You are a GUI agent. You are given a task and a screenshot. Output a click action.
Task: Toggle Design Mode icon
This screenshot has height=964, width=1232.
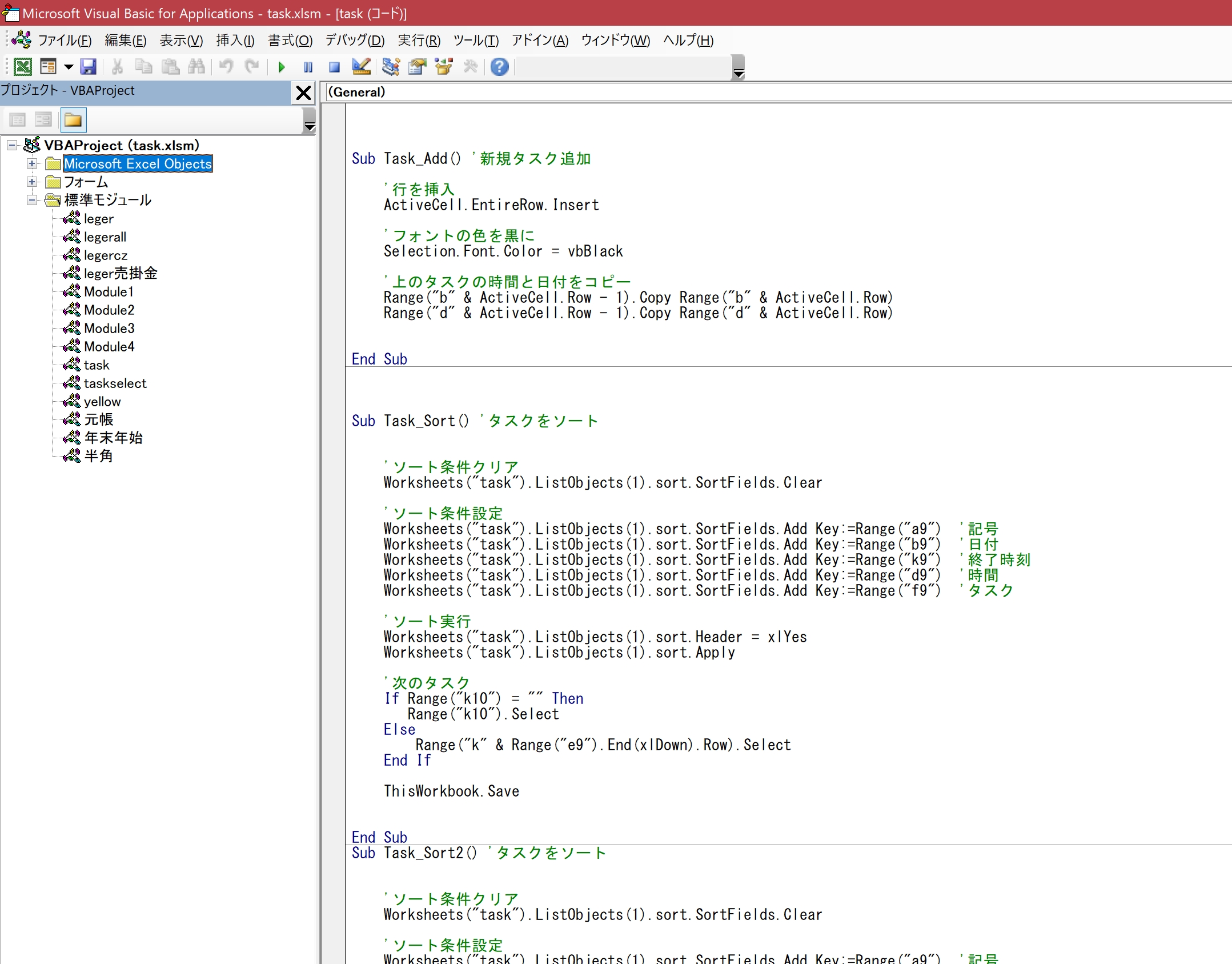pyautogui.click(x=361, y=67)
